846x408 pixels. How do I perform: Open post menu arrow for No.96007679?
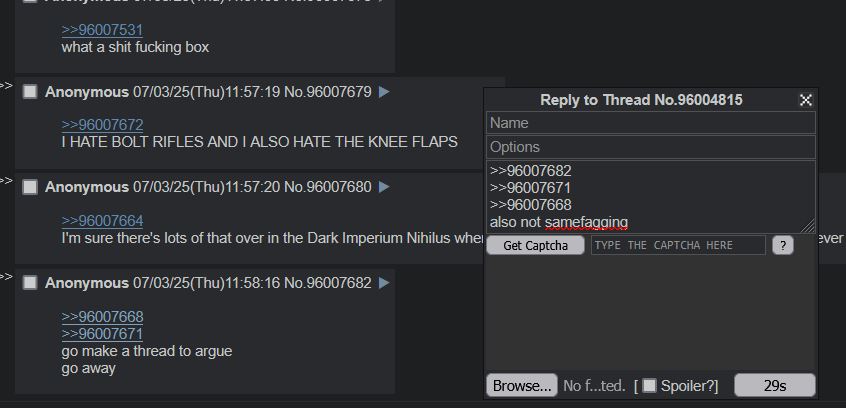pyautogui.click(x=384, y=92)
